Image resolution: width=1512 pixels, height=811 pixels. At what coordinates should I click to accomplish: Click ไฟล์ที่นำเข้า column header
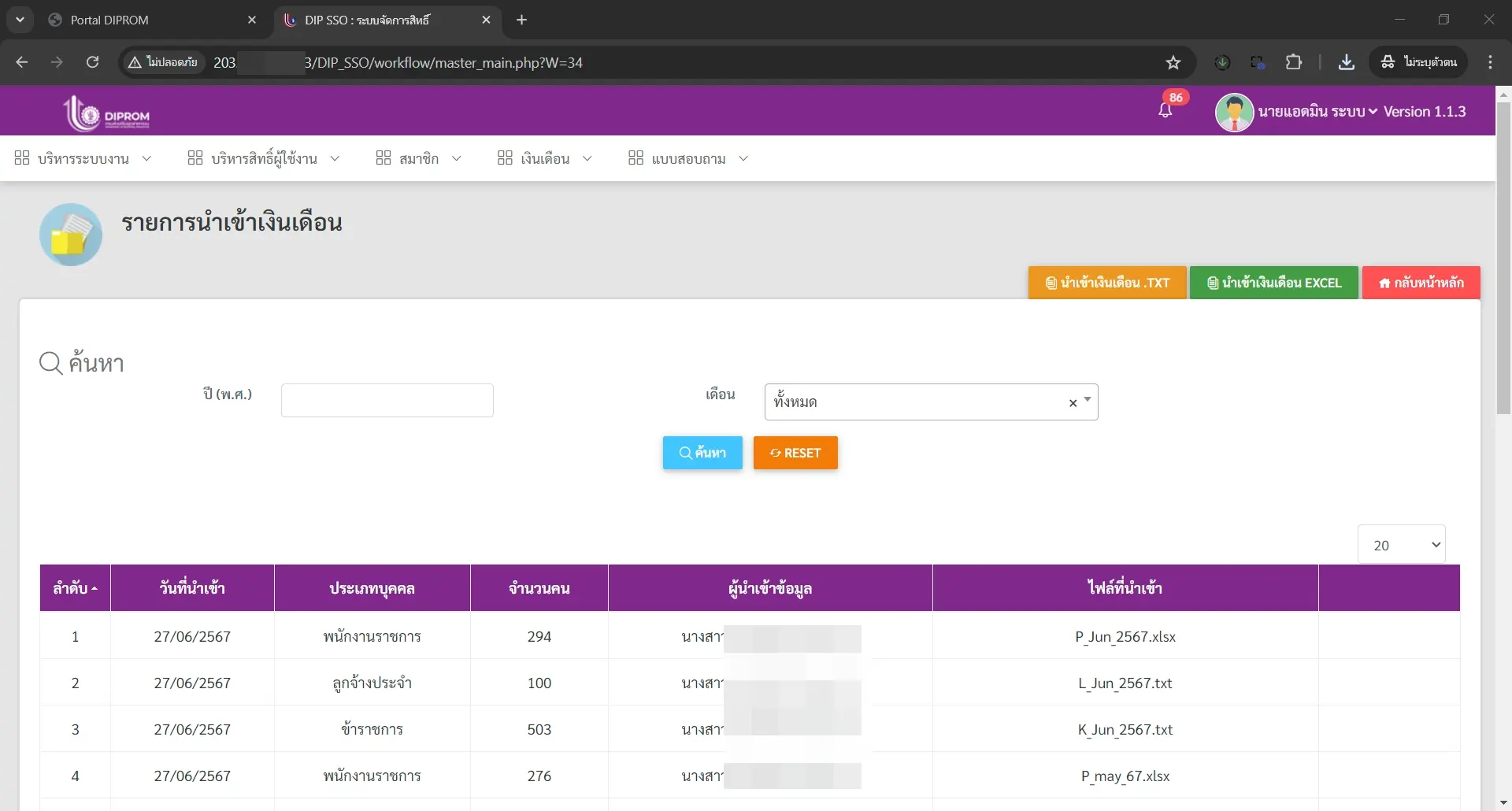1125,588
